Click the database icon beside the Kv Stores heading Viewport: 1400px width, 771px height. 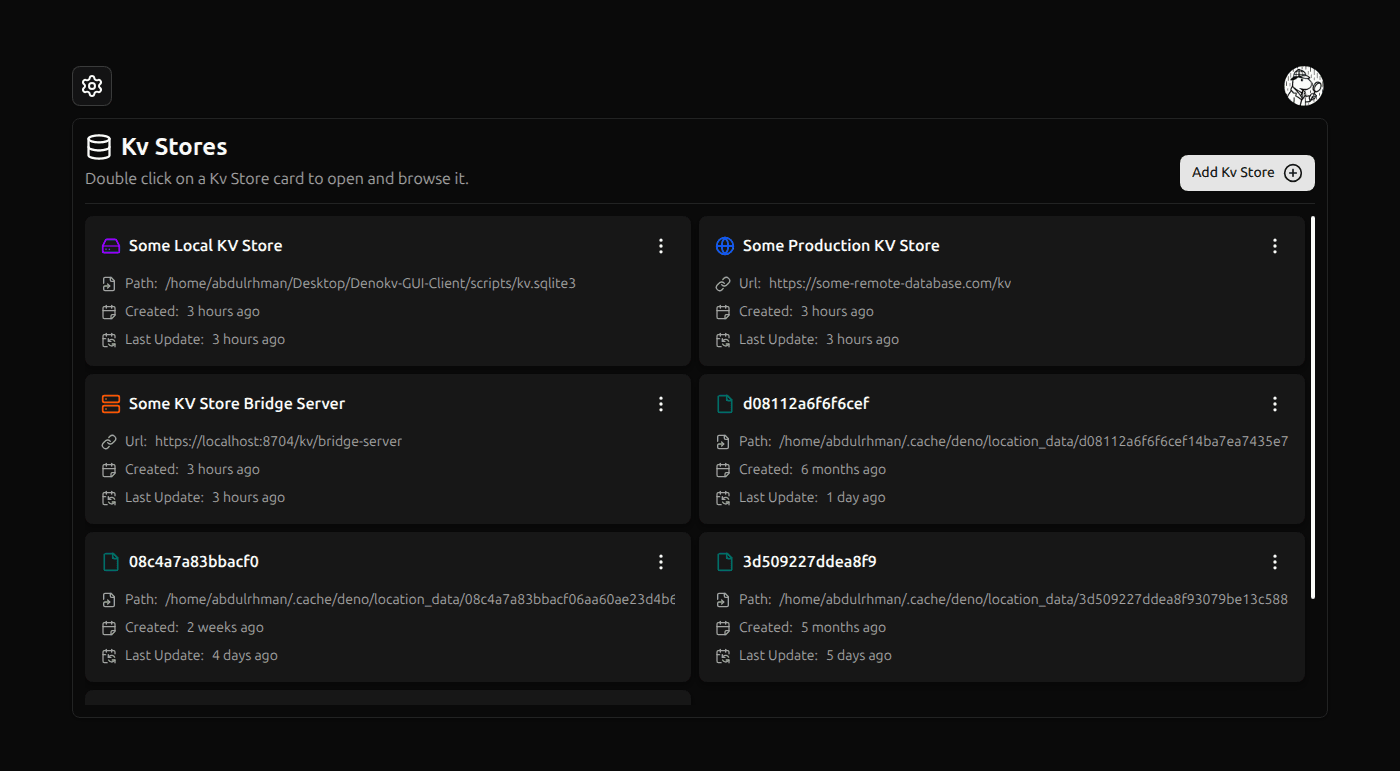coord(99,146)
